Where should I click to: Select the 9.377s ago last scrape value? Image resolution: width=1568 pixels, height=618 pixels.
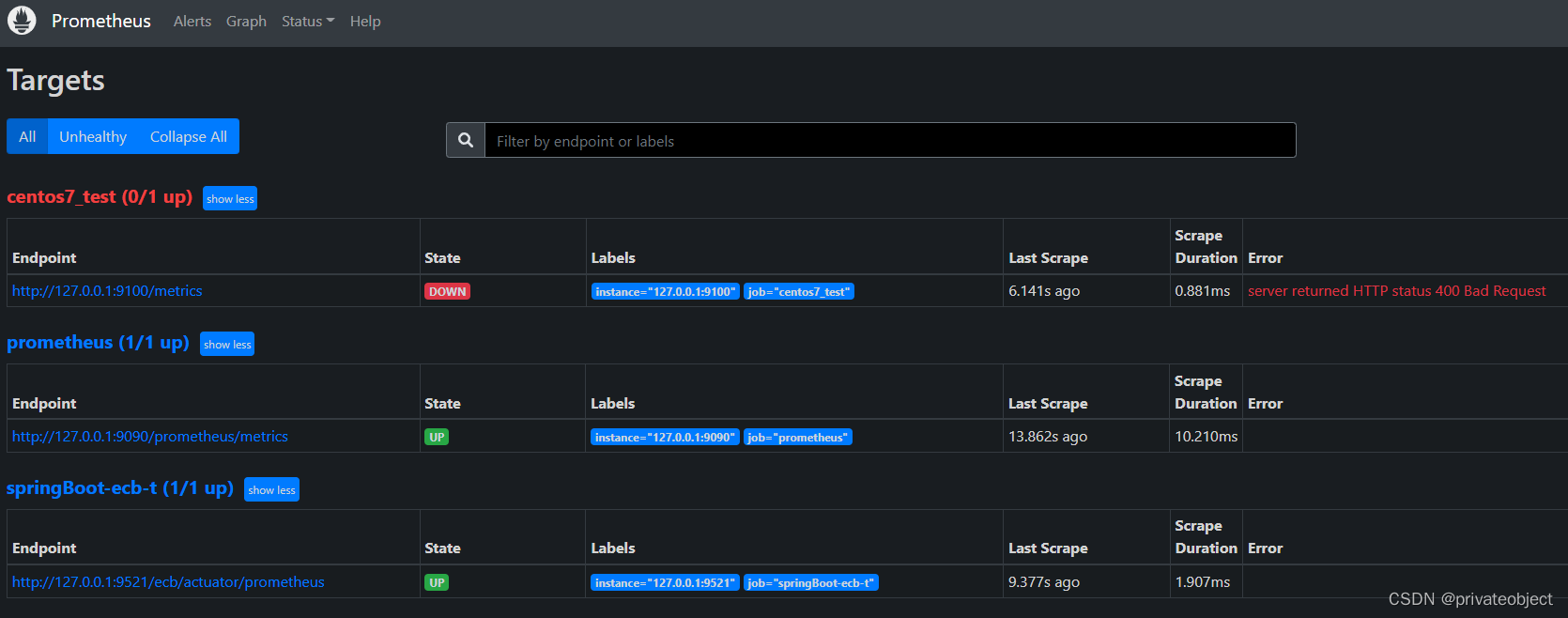tap(1044, 581)
